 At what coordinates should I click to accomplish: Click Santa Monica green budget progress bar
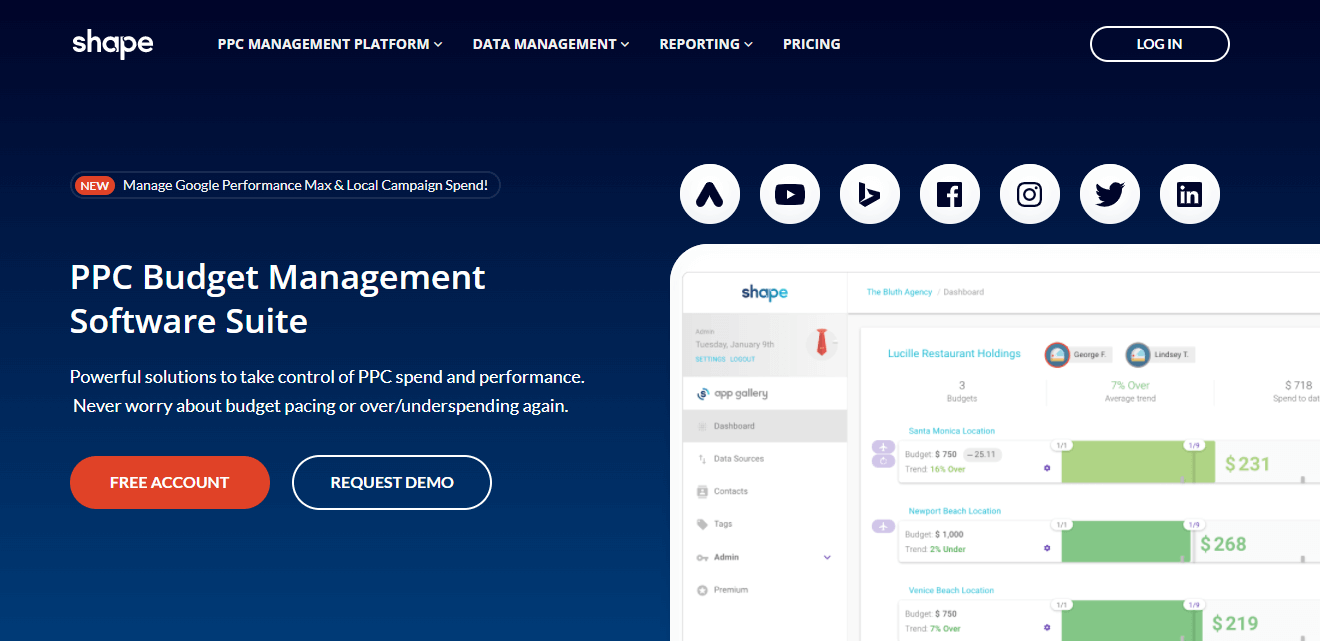(1139, 464)
